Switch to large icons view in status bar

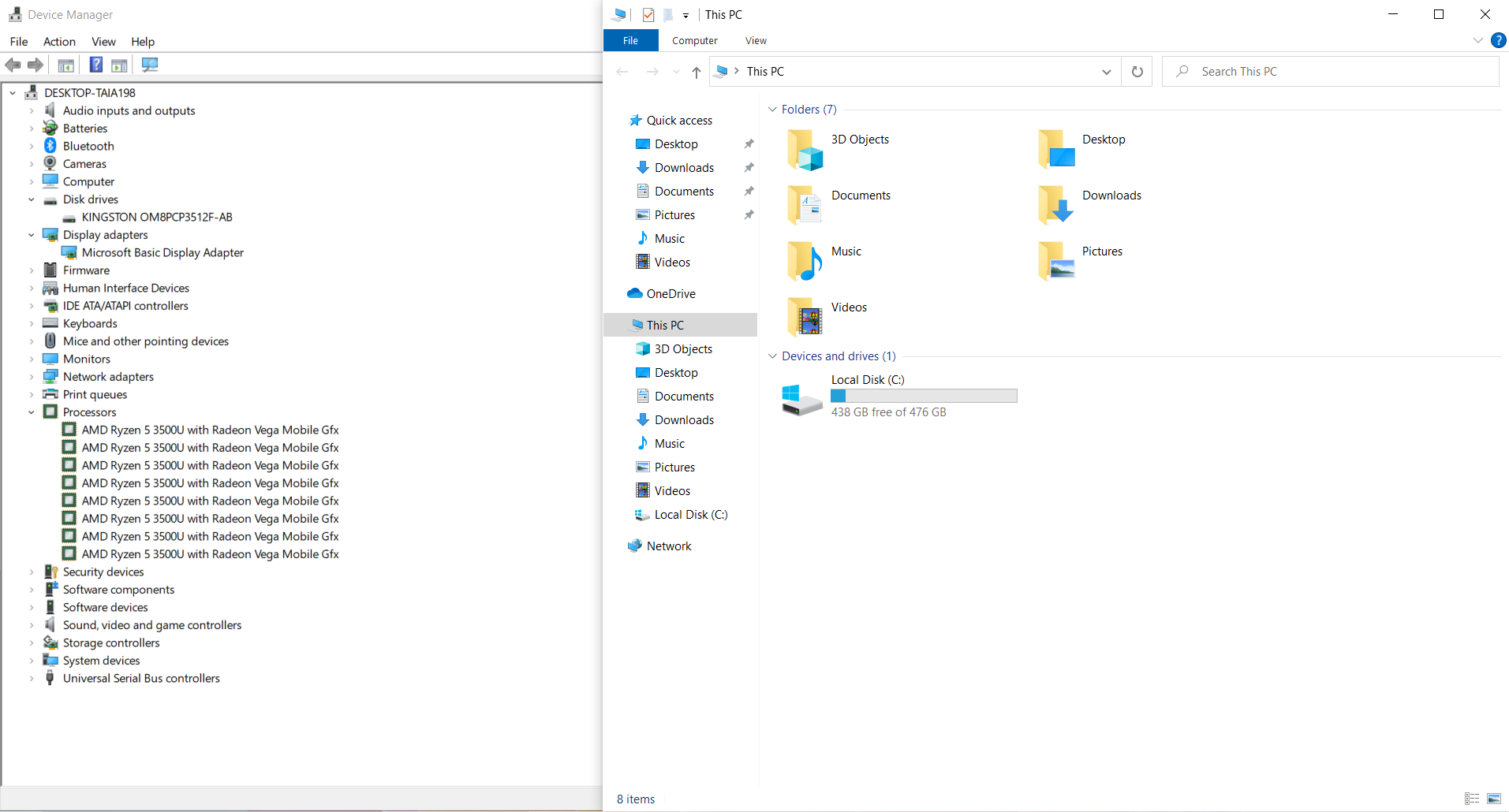pyautogui.click(x=1493, y=799)
